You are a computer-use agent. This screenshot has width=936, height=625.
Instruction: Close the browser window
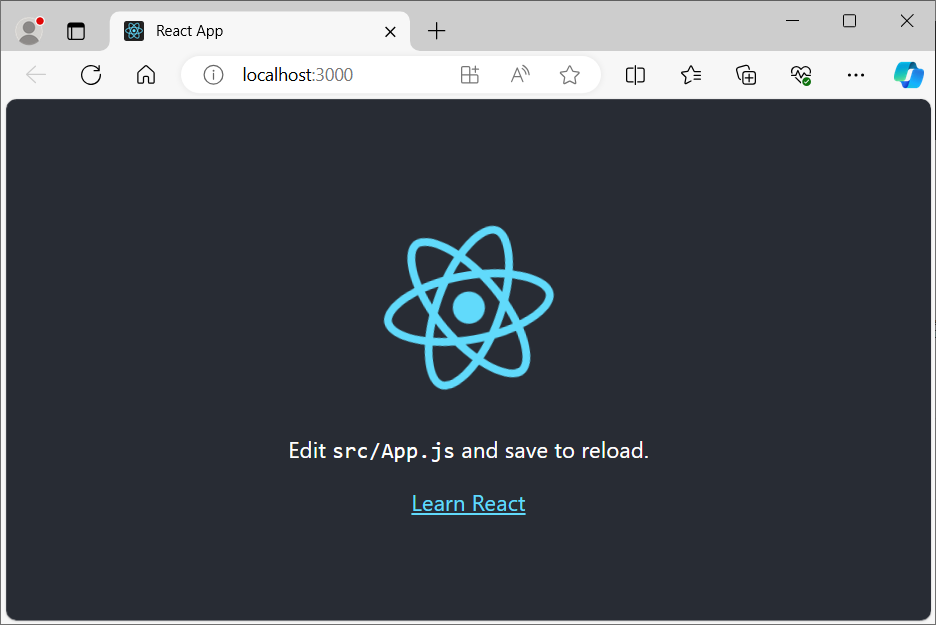click(x=907, y=21)
